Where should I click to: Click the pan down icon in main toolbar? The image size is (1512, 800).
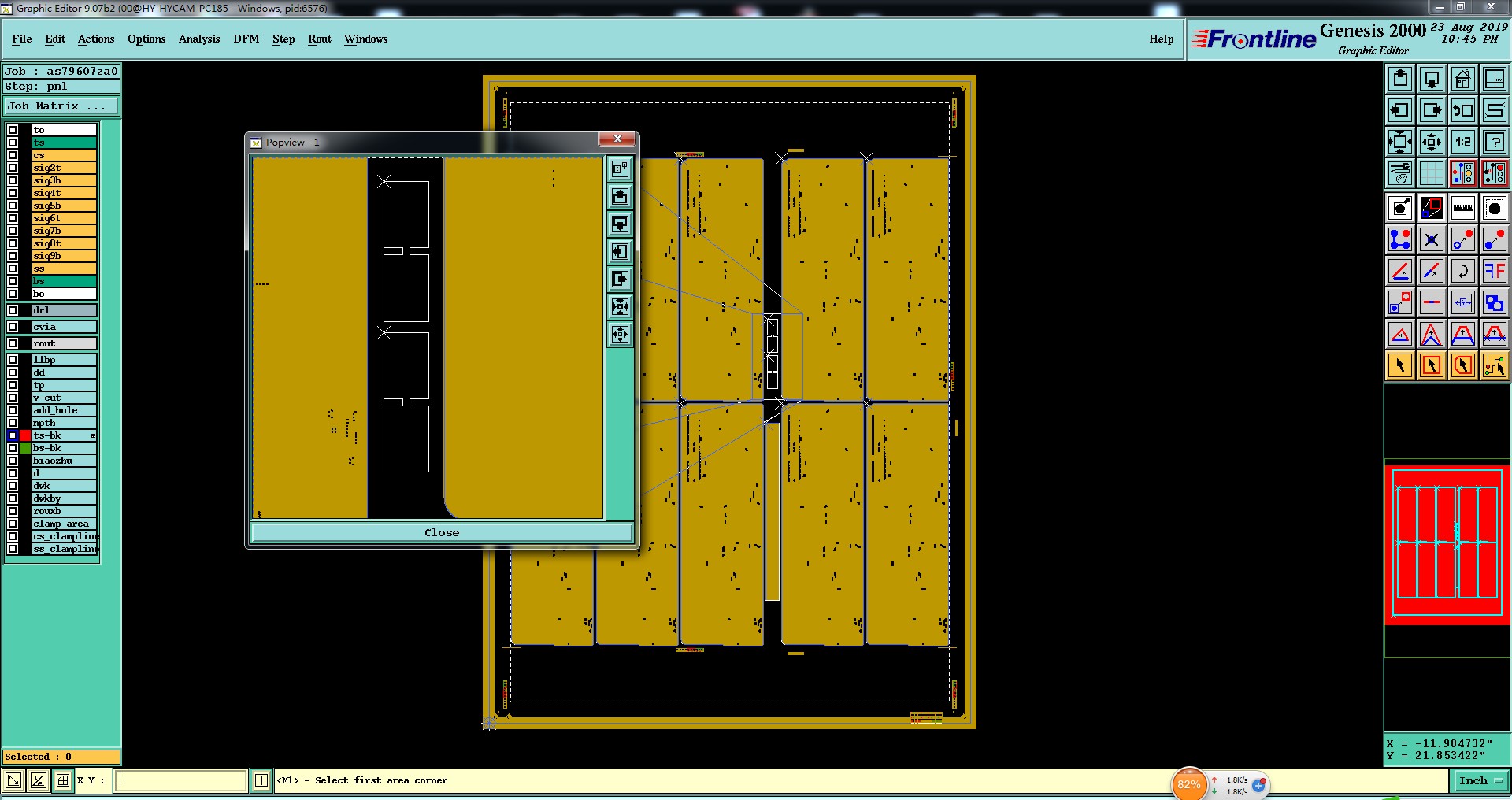[x=1432, y=79]
